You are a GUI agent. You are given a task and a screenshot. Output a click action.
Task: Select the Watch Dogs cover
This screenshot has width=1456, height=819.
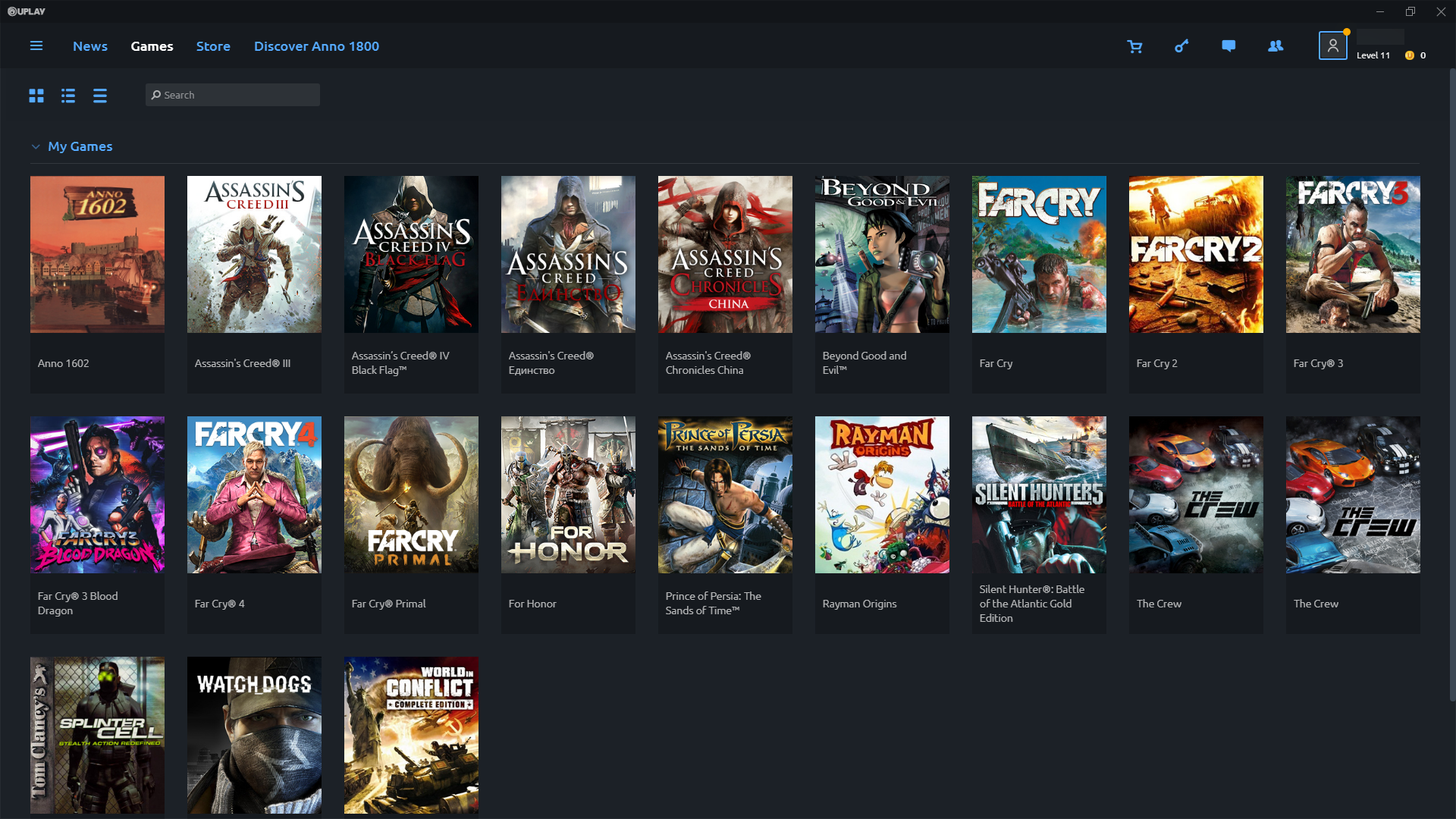[x=254, y=735]
